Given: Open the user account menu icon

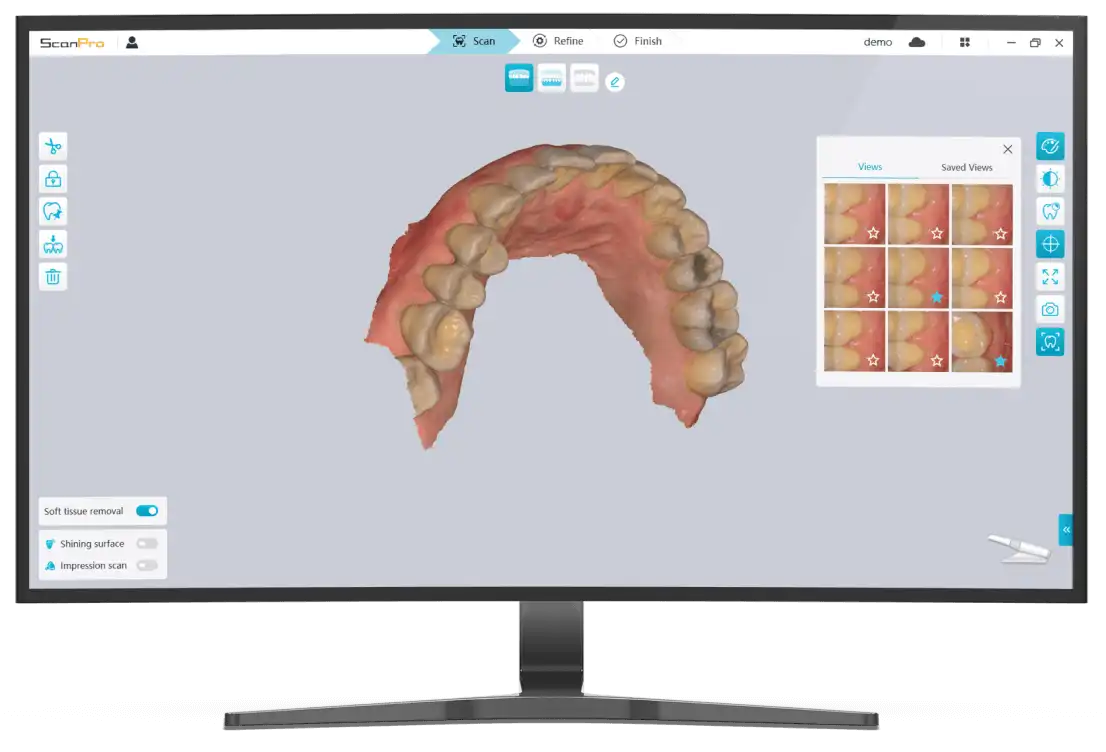Looking at the screenshot, I should pyautogui.click(x=132, y=42).
